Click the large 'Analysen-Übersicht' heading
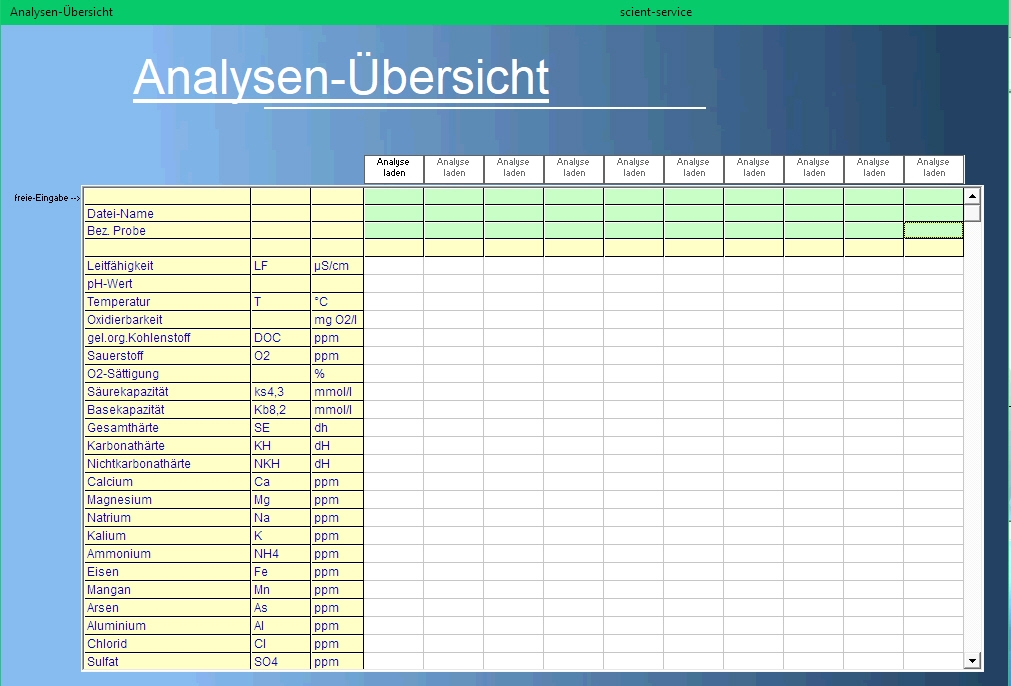Image resolution: width=1011 pixels, height=686 pixels. click(x=341, y=77)
